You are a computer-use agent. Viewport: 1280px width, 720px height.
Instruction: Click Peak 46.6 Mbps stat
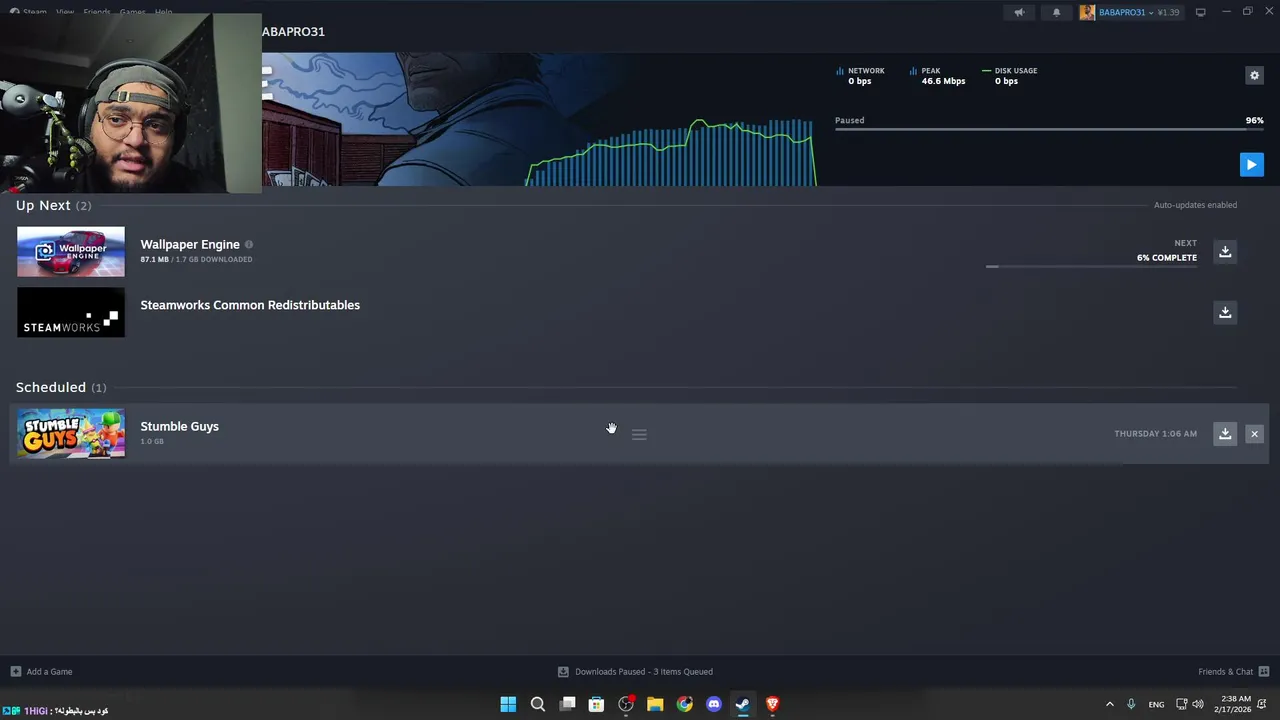point(938,76)
